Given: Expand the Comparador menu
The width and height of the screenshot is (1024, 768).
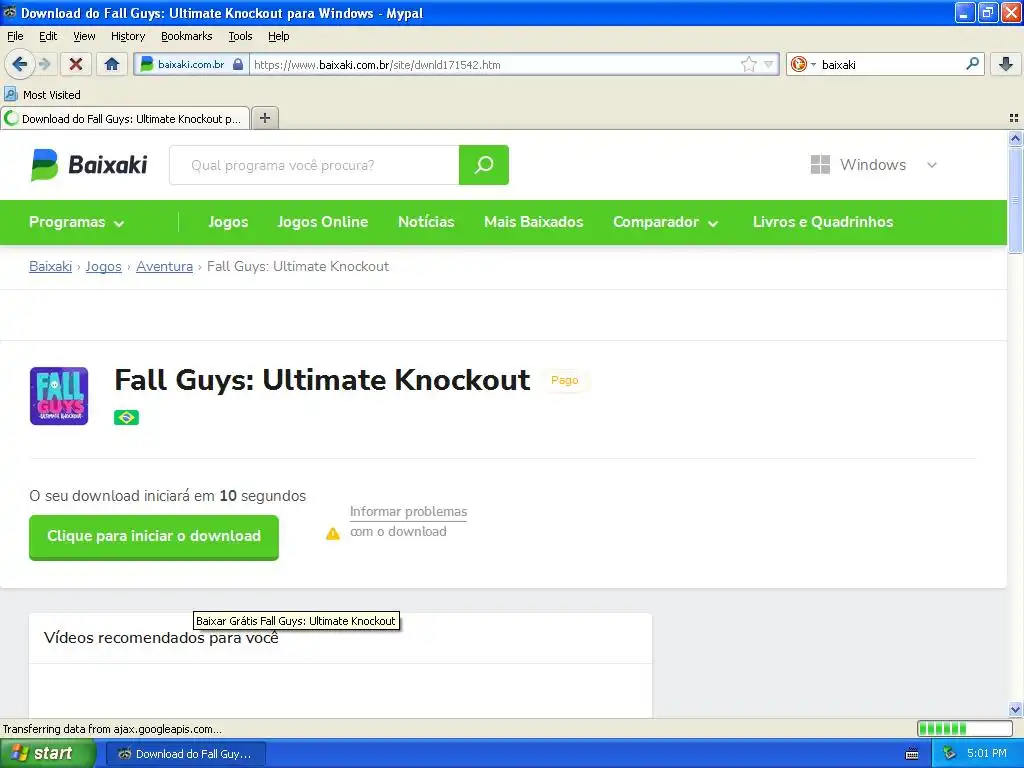Looking at the screenshot, I should pyautogui.click(x=665, y=222).
